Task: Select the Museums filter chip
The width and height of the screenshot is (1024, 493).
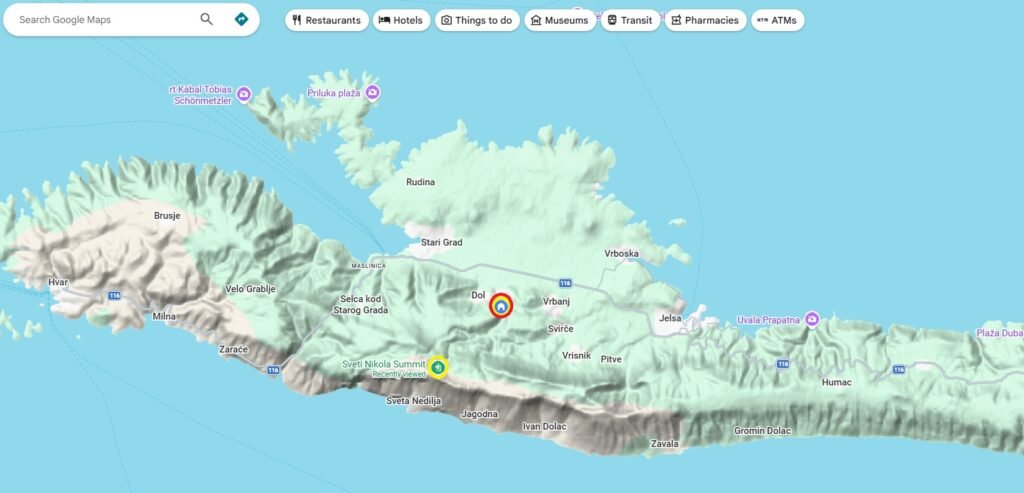Action: (x=560, y=20)
